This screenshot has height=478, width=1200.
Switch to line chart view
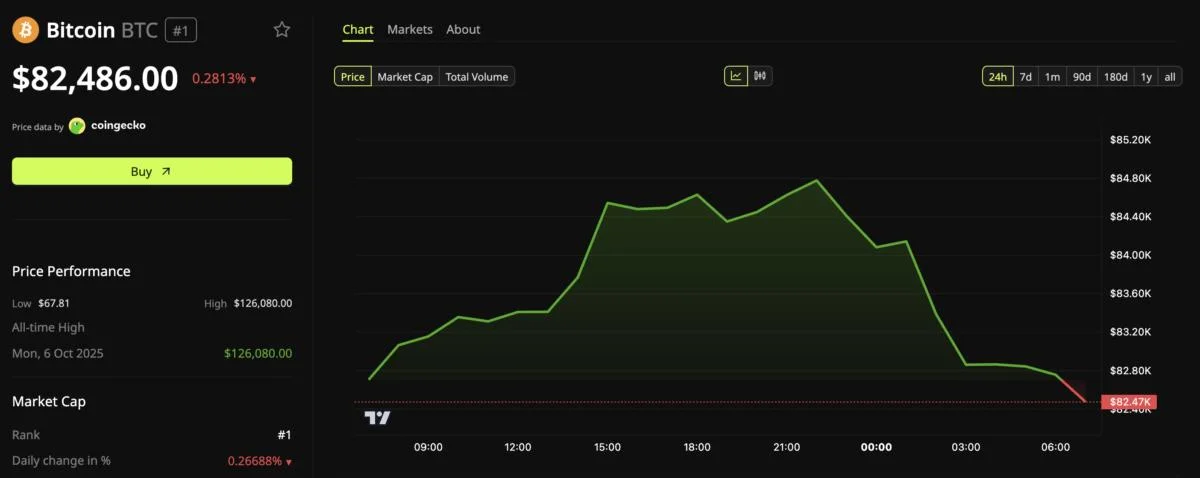tap(736, 76)
